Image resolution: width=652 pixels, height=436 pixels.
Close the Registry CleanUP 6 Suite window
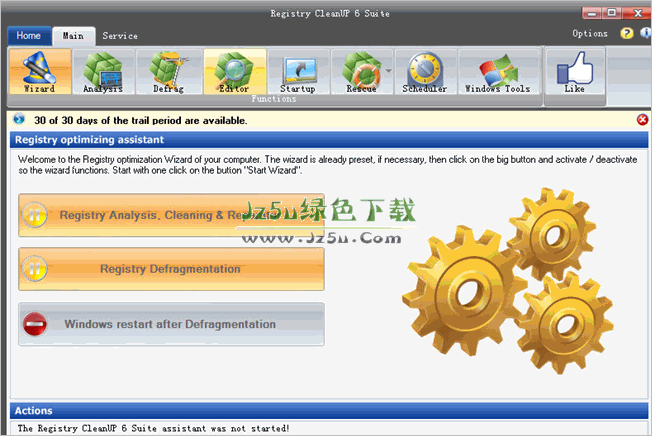tap(637, 13)
